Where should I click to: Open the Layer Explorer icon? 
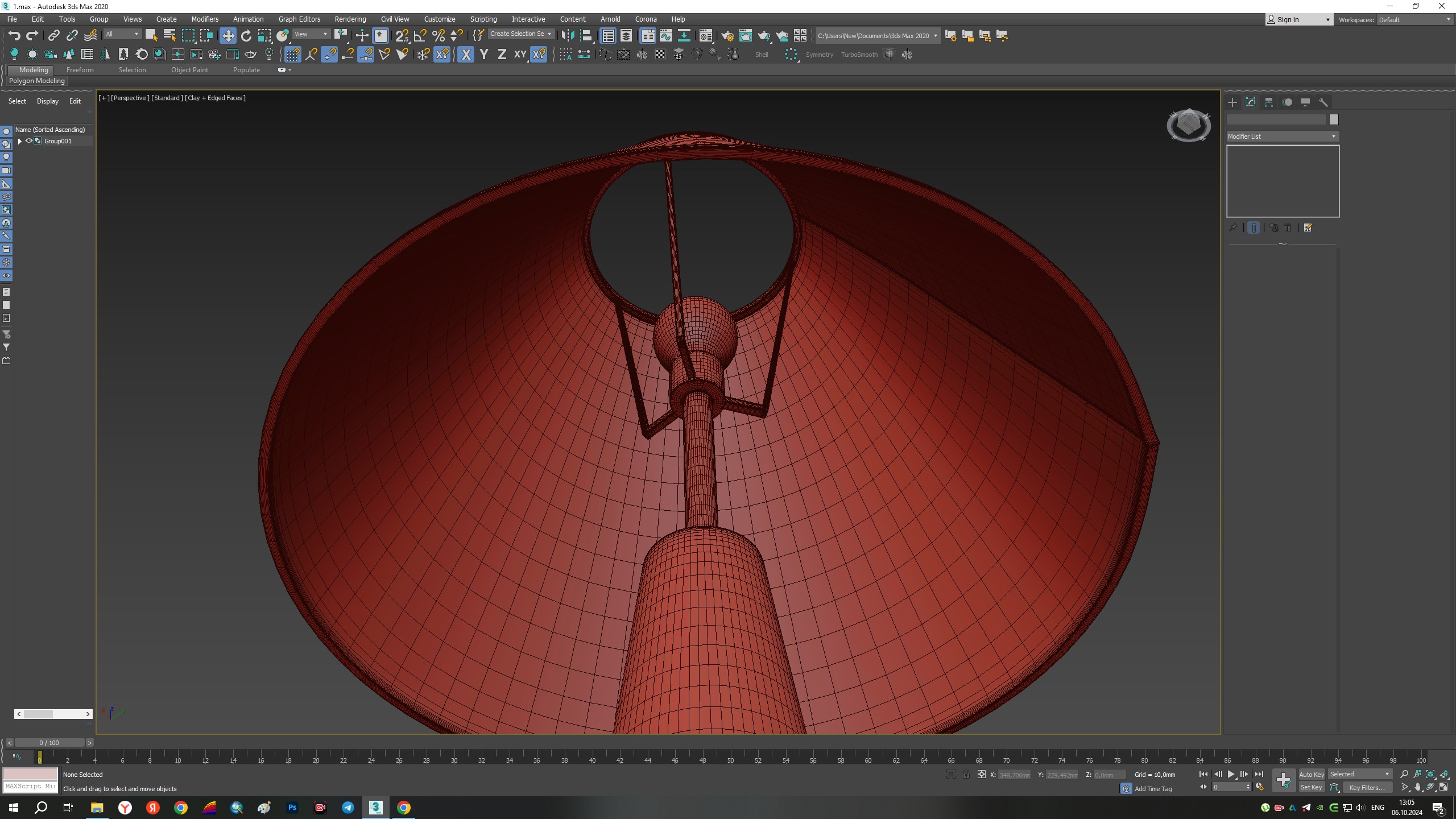pos(626,36)
